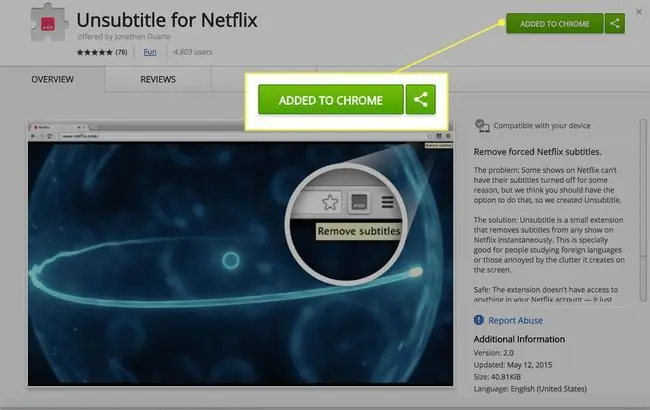Open the Reviews tab
Image resolution: width=650 pixels, height=410 pixels.
[158, 79]
